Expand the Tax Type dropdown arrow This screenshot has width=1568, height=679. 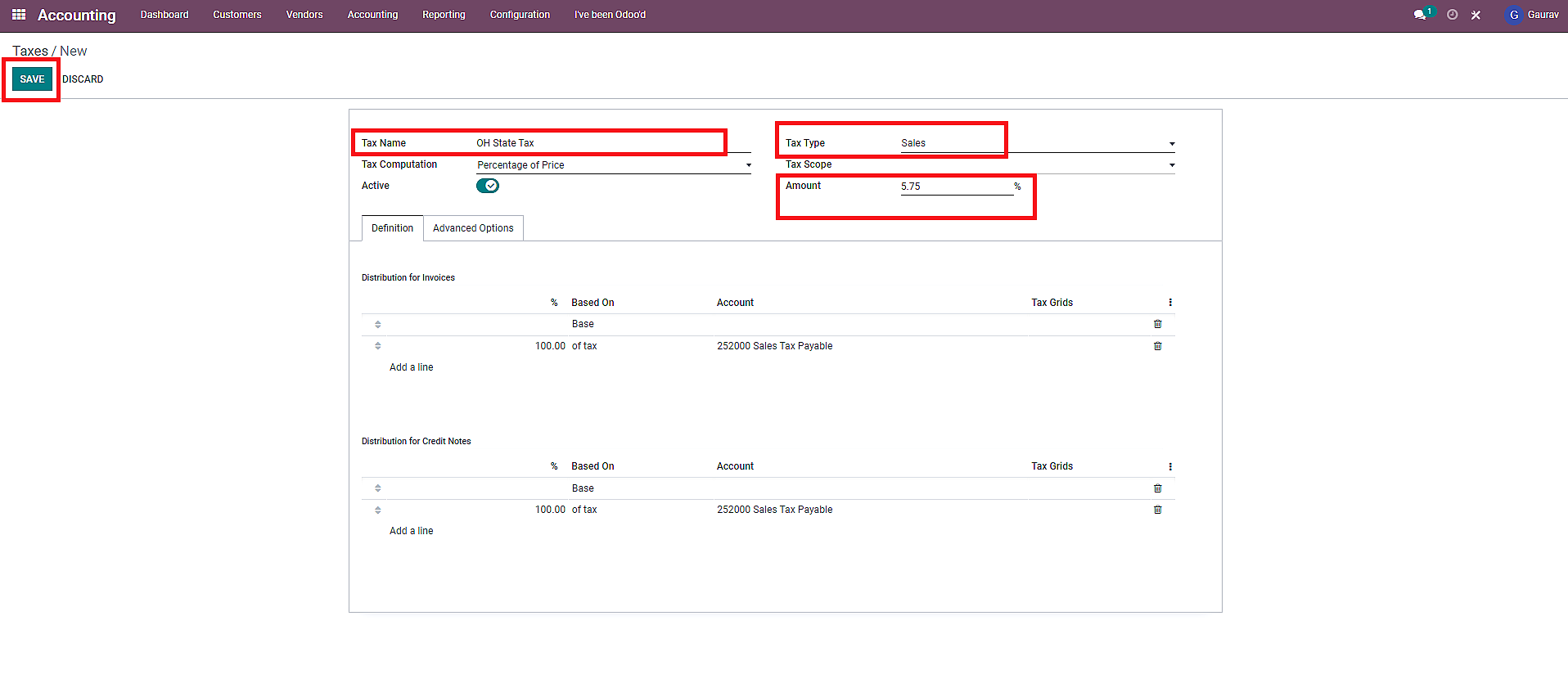click(x=1172, y=144)
